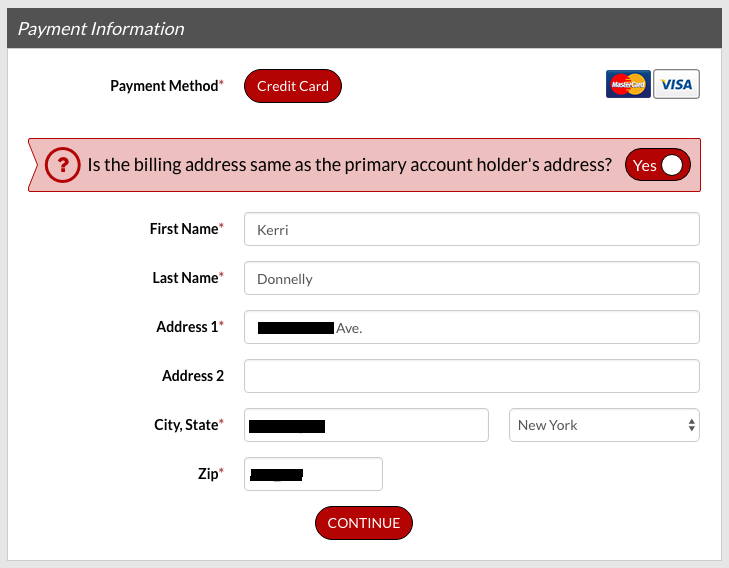Click the Last Name field containing Donnelly

point(471,278)
